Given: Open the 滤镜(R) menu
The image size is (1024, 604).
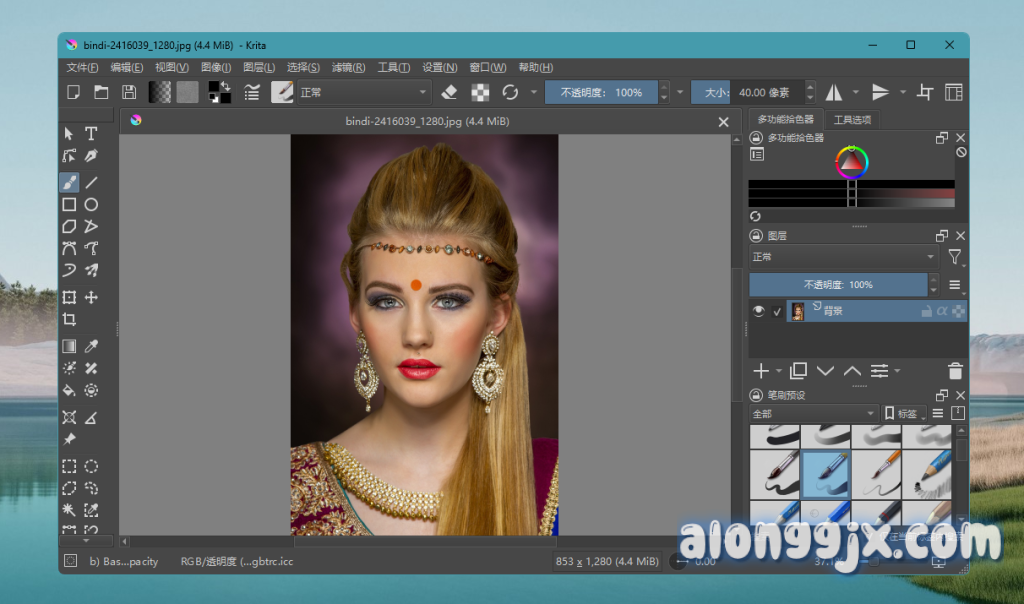Looking at the screenshot, I should [347, 68].
